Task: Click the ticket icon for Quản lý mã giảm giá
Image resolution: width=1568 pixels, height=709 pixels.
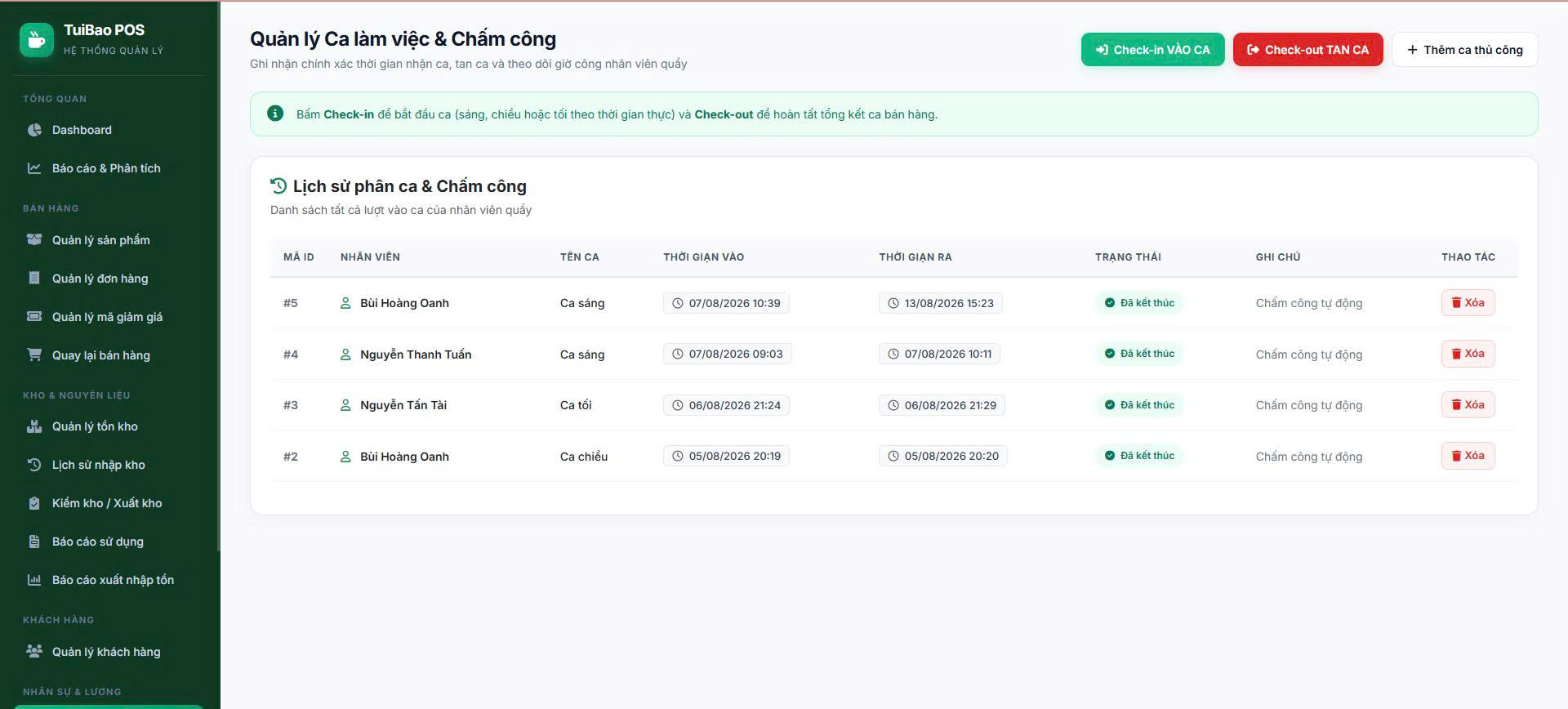Action: click(x=34, y=317)
